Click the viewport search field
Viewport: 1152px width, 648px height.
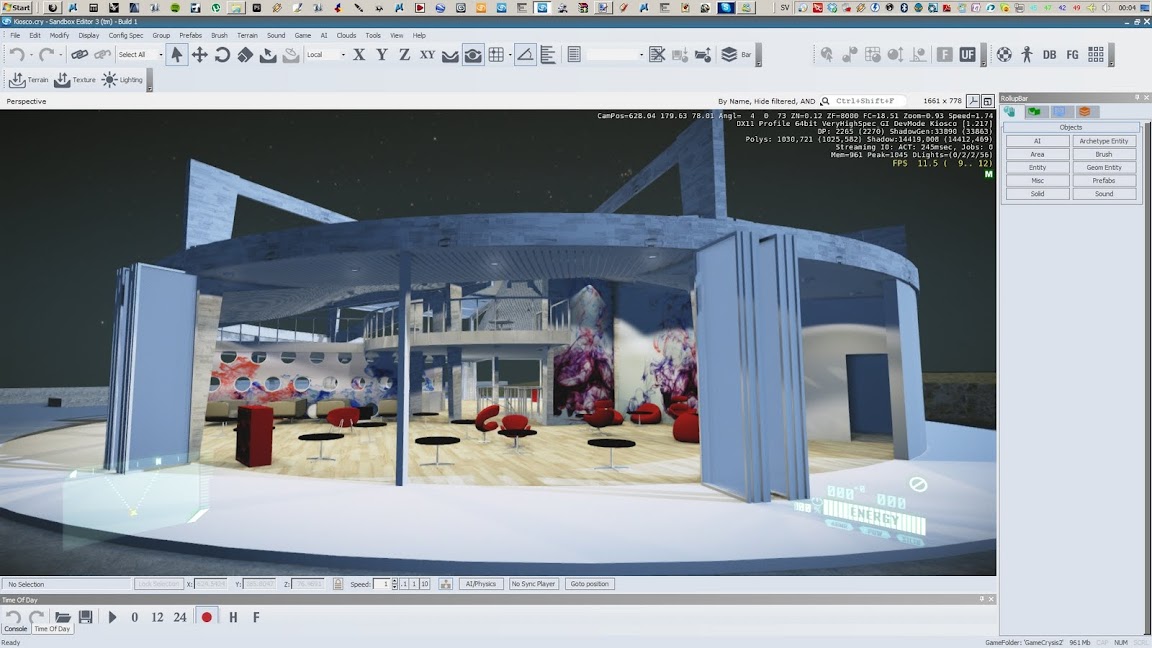point(868,101)
